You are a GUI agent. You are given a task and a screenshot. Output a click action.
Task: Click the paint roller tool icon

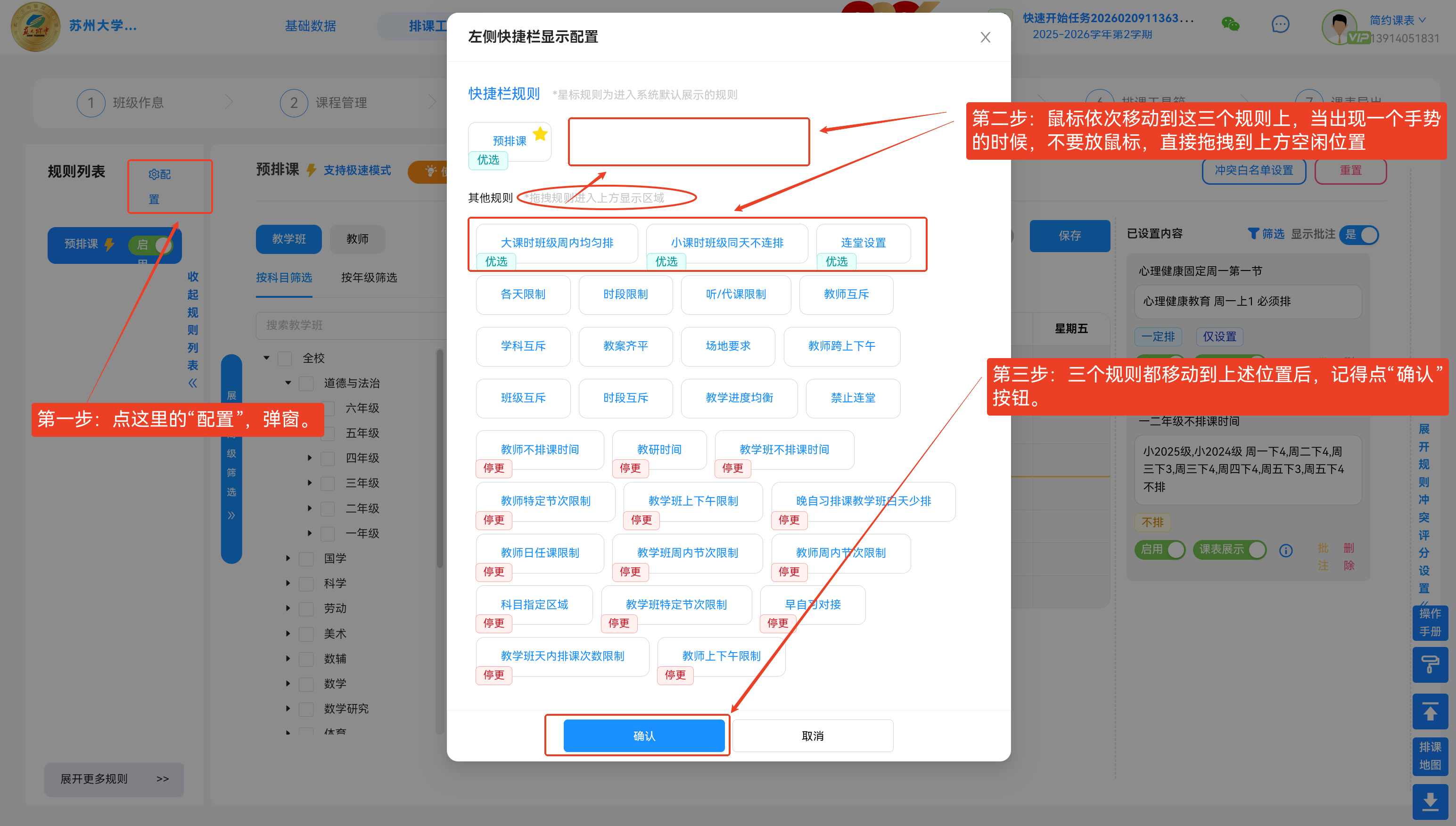pyautogui.click(x=1430, y=664)
